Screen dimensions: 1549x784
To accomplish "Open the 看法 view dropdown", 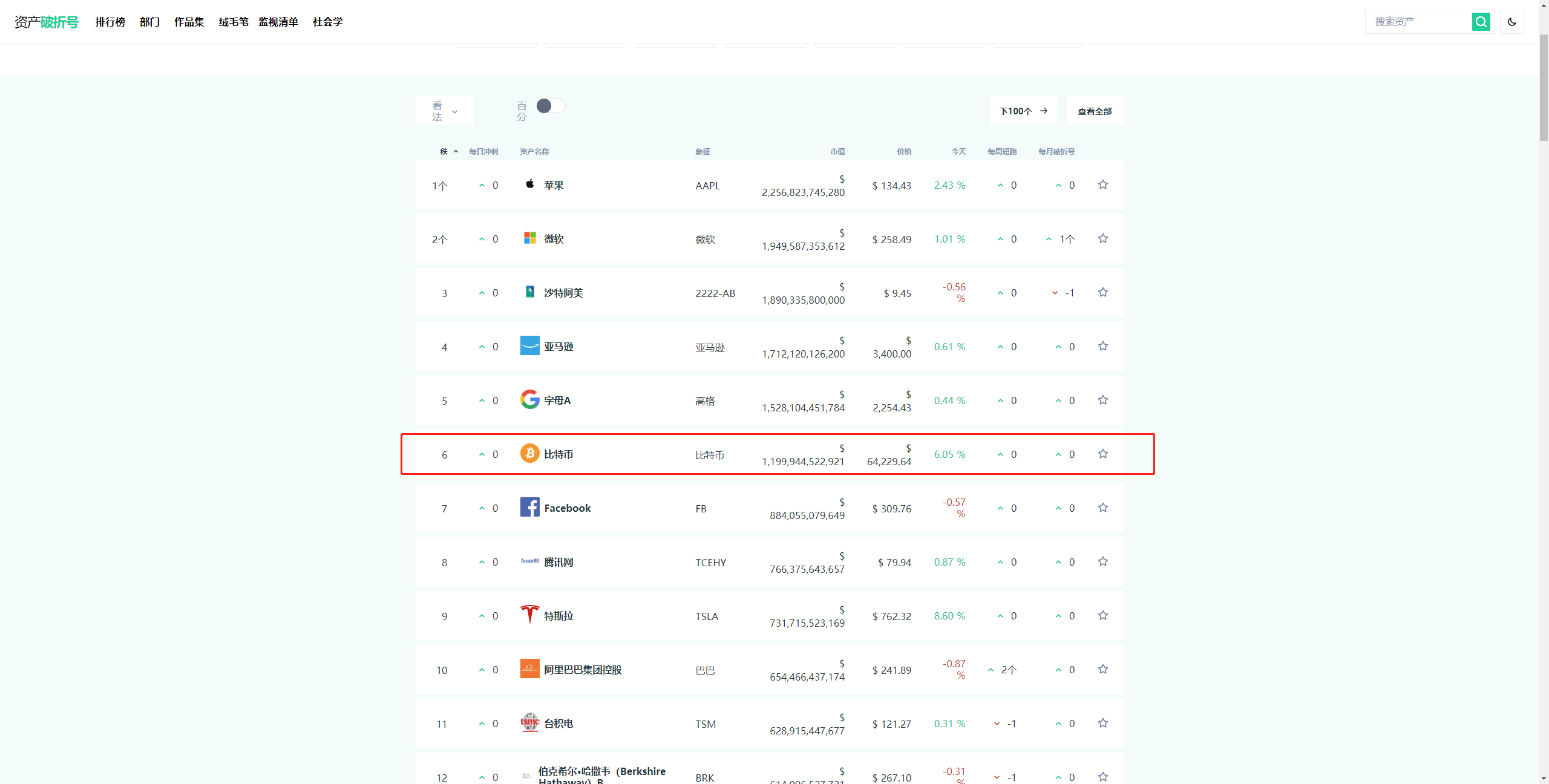I will tap(445, 111).
